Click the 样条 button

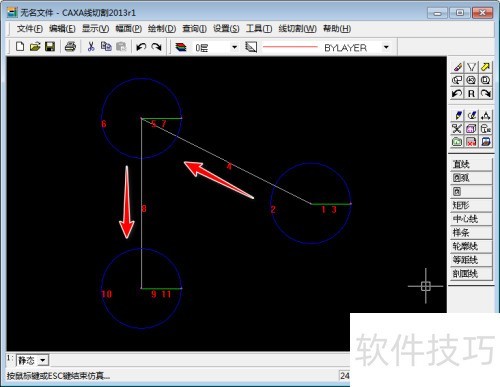tap(471, 233)
